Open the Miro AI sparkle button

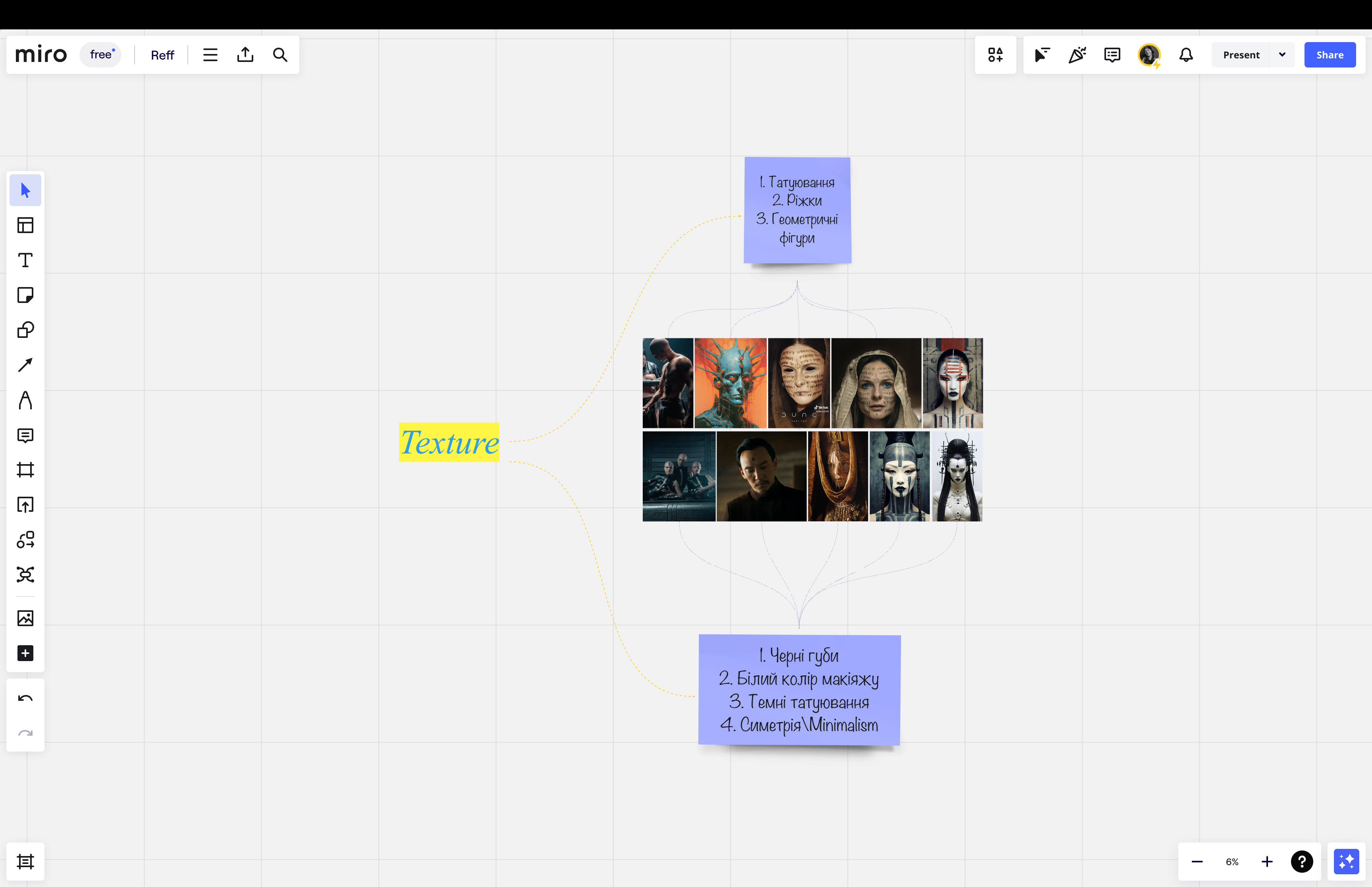(x=1346, y=862)
